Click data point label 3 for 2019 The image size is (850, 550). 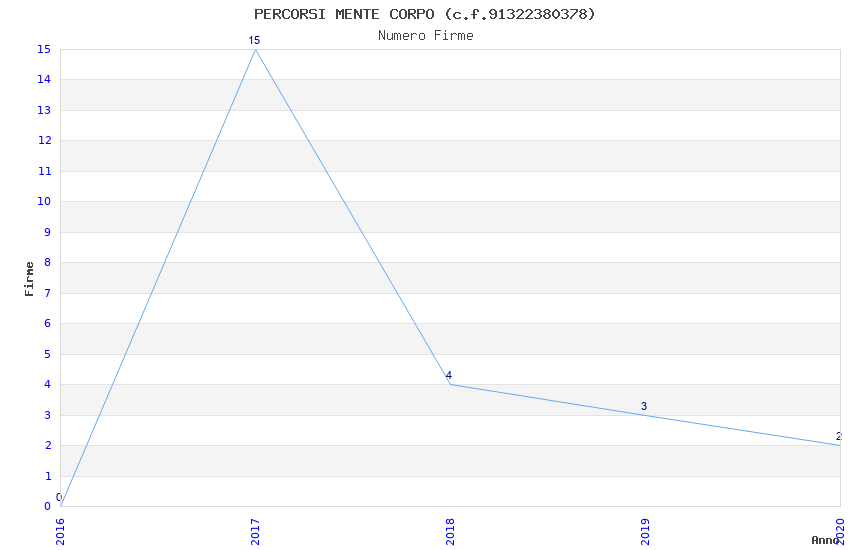644,406
